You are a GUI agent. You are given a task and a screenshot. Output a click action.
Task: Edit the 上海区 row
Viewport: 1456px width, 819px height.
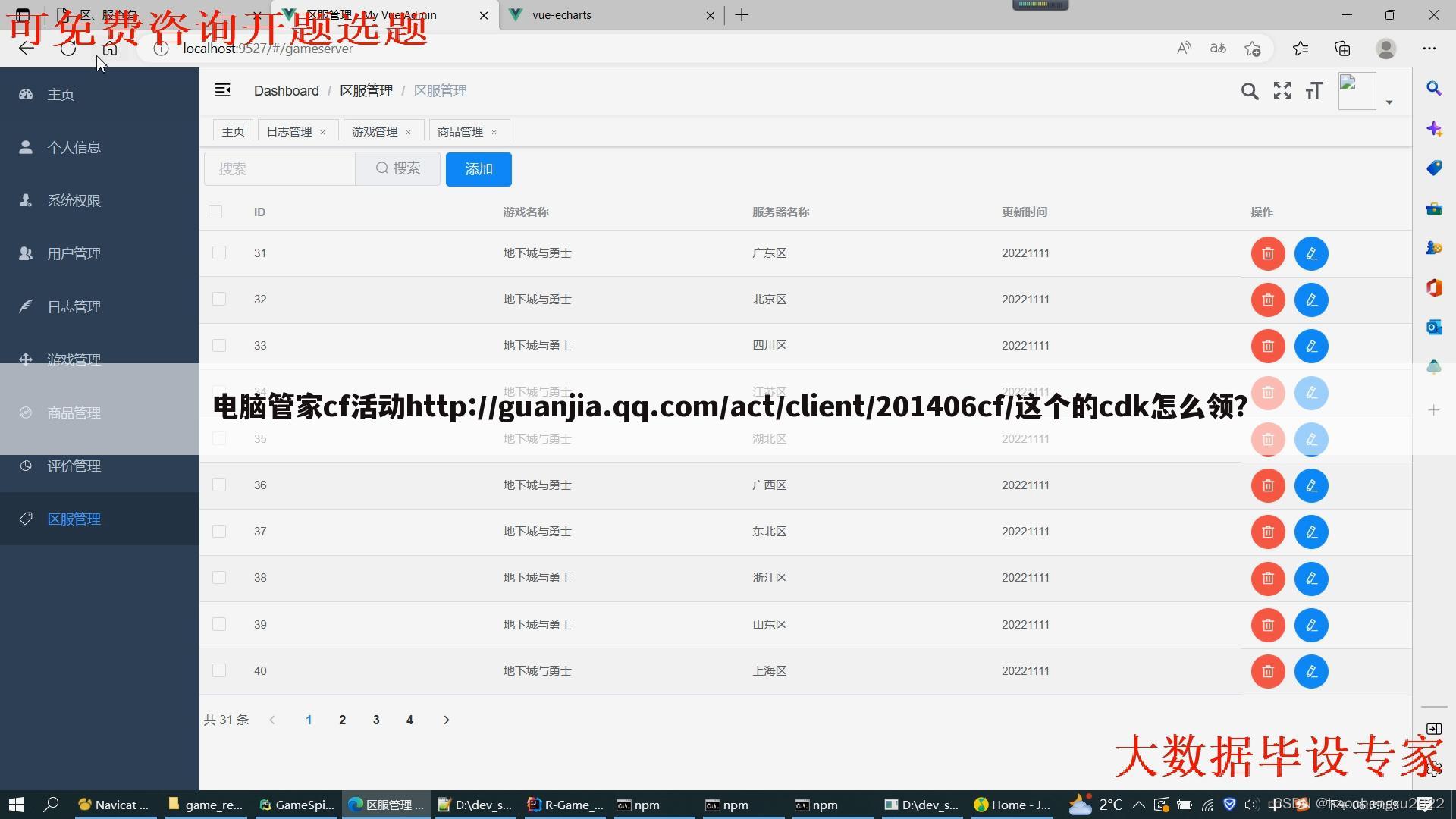(x=1311, y=672)
